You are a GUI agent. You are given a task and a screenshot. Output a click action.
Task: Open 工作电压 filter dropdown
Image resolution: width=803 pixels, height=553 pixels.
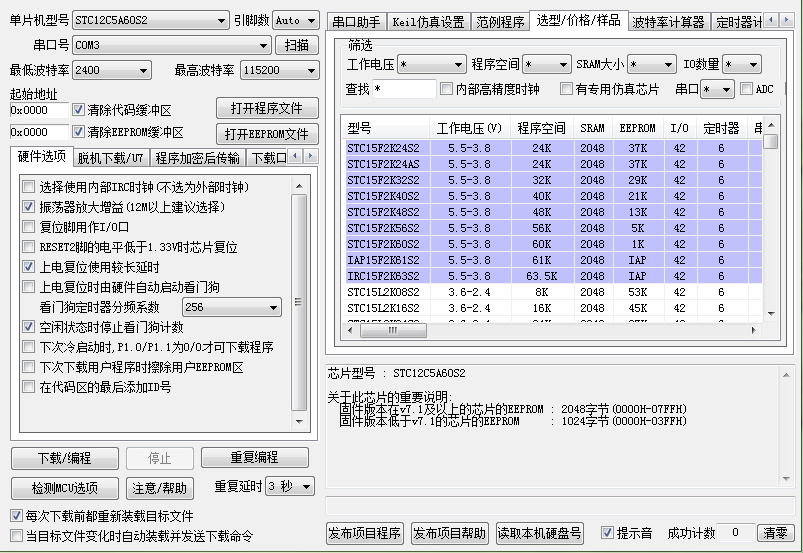432,65
